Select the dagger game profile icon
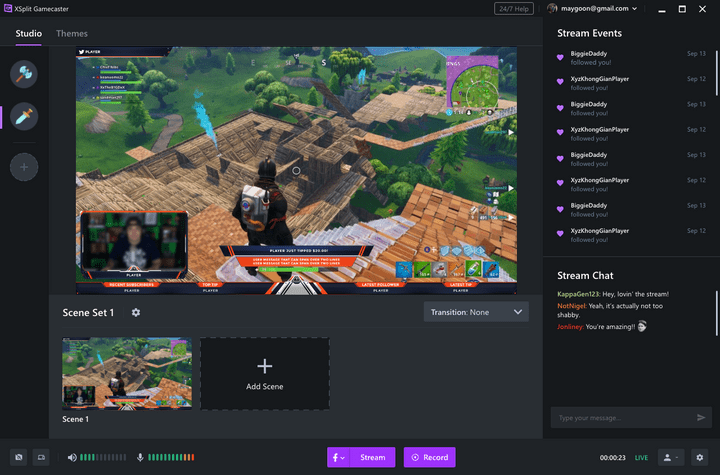Screen dimensions: 720x475 pos(24,116)
